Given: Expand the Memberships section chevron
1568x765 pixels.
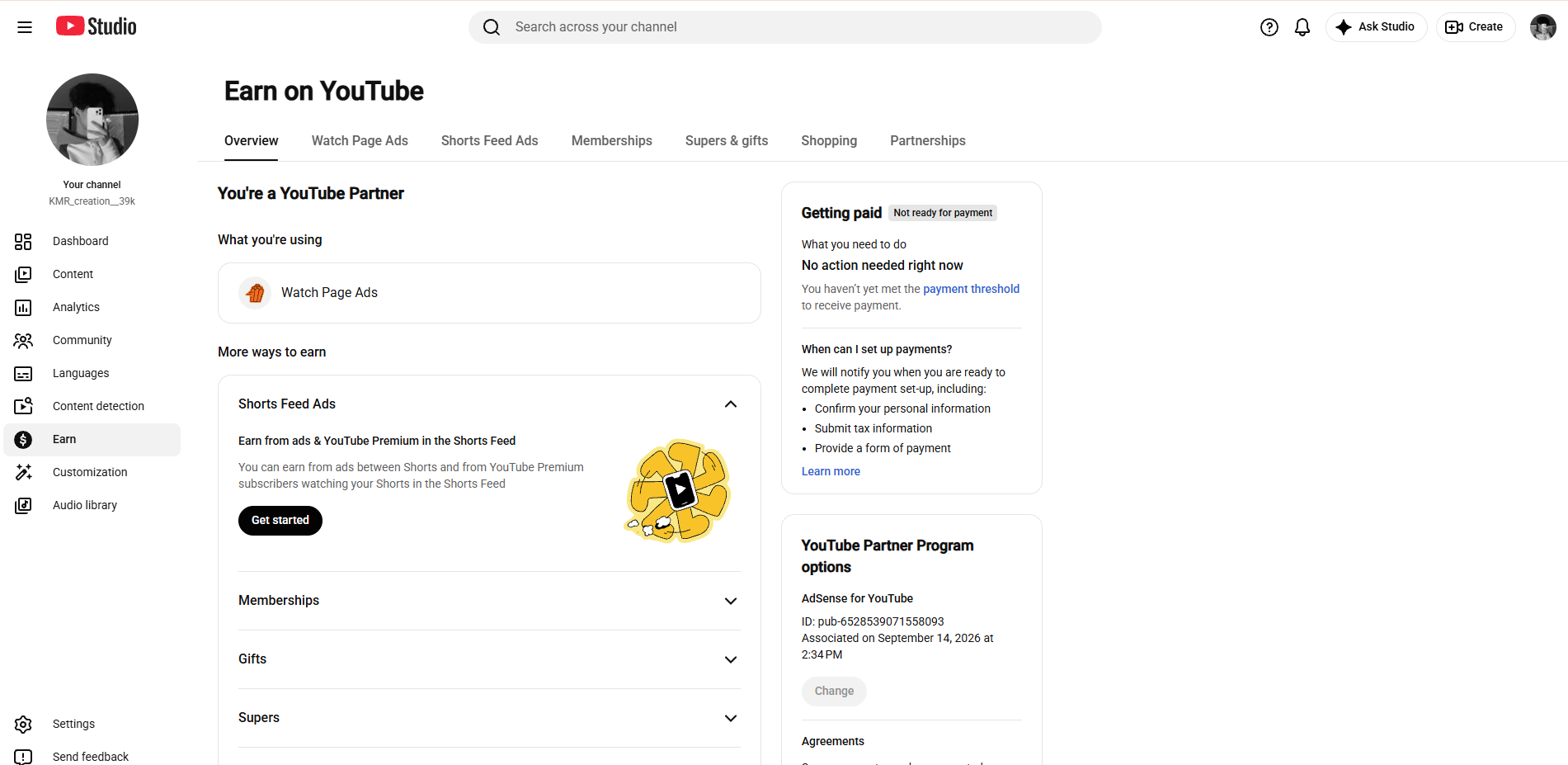Looking at the screenshot, I should point(731,601).
